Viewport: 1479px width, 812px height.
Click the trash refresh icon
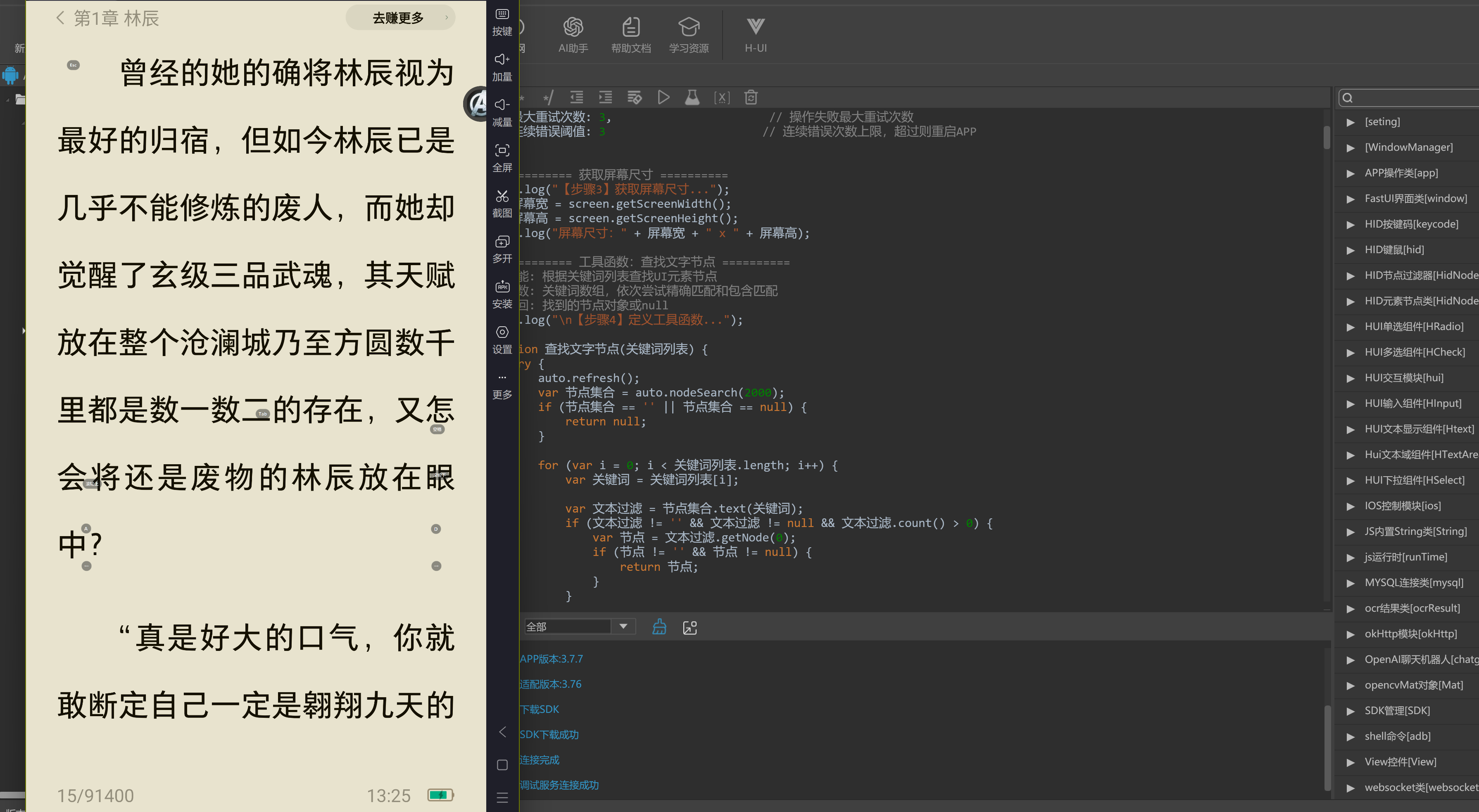click(751, 97)
